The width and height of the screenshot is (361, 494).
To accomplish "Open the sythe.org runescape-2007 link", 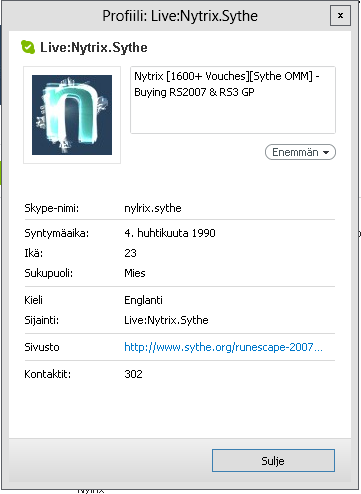I will point(223,347).
